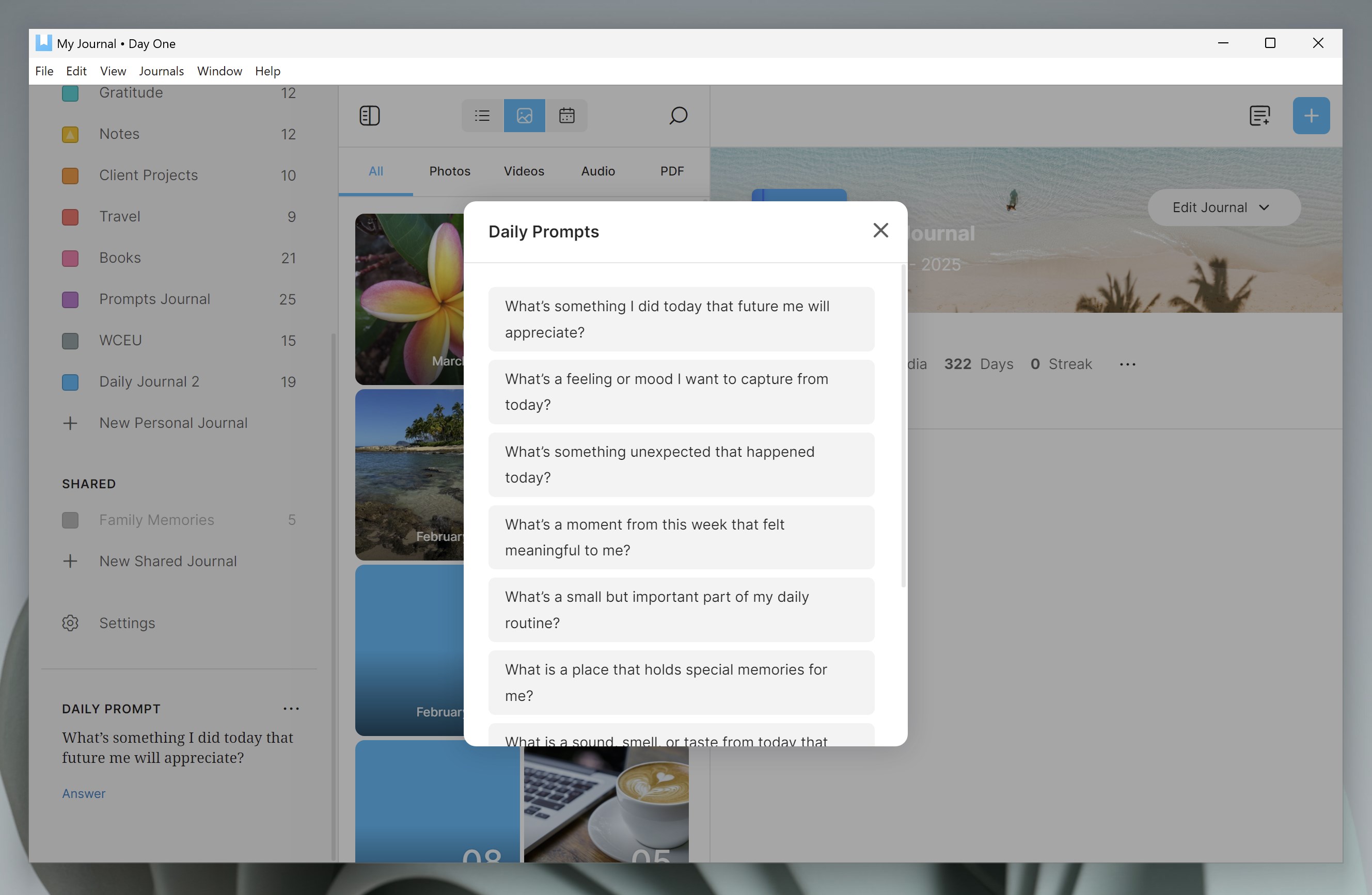1372x895 pixels.
Task: Create entry with the blue plus icon
Action: (1311, 115)
